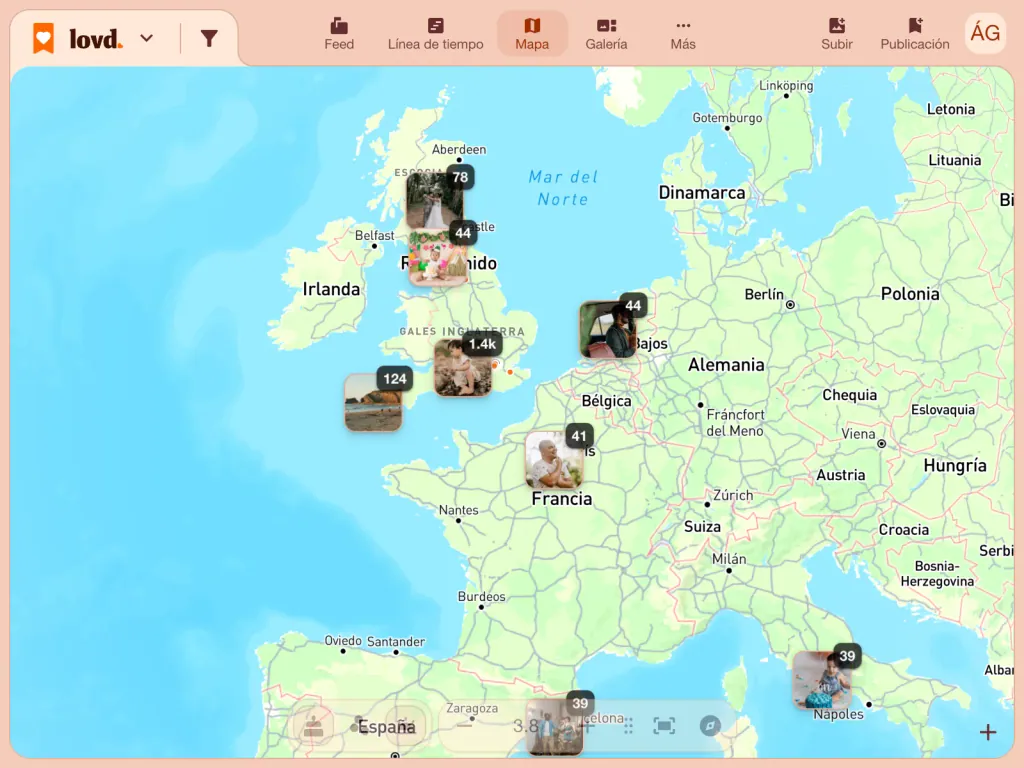
Task: Click the Burdeos city label
Action: click(481, 596)
